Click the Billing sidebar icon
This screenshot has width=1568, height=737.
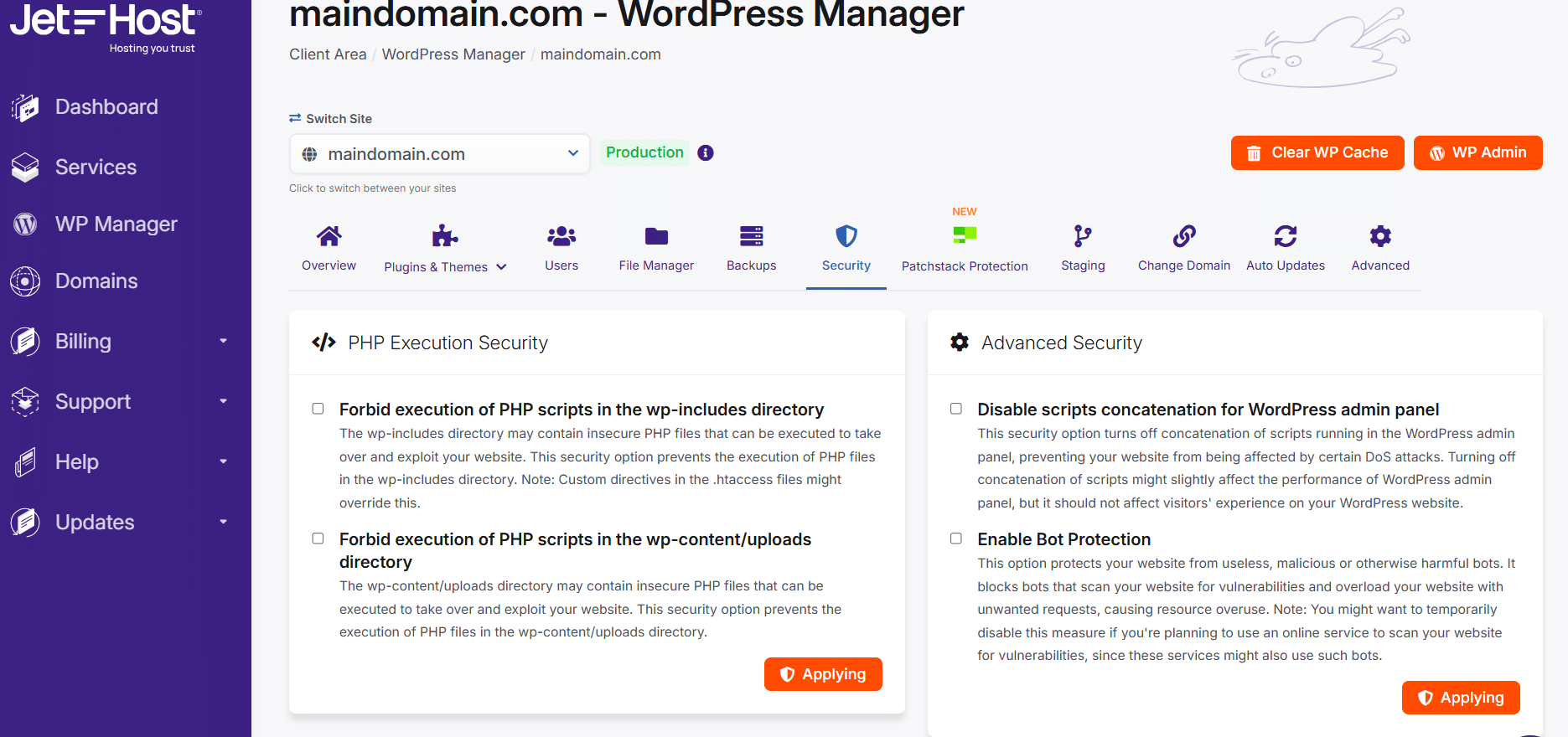point(25,342)
